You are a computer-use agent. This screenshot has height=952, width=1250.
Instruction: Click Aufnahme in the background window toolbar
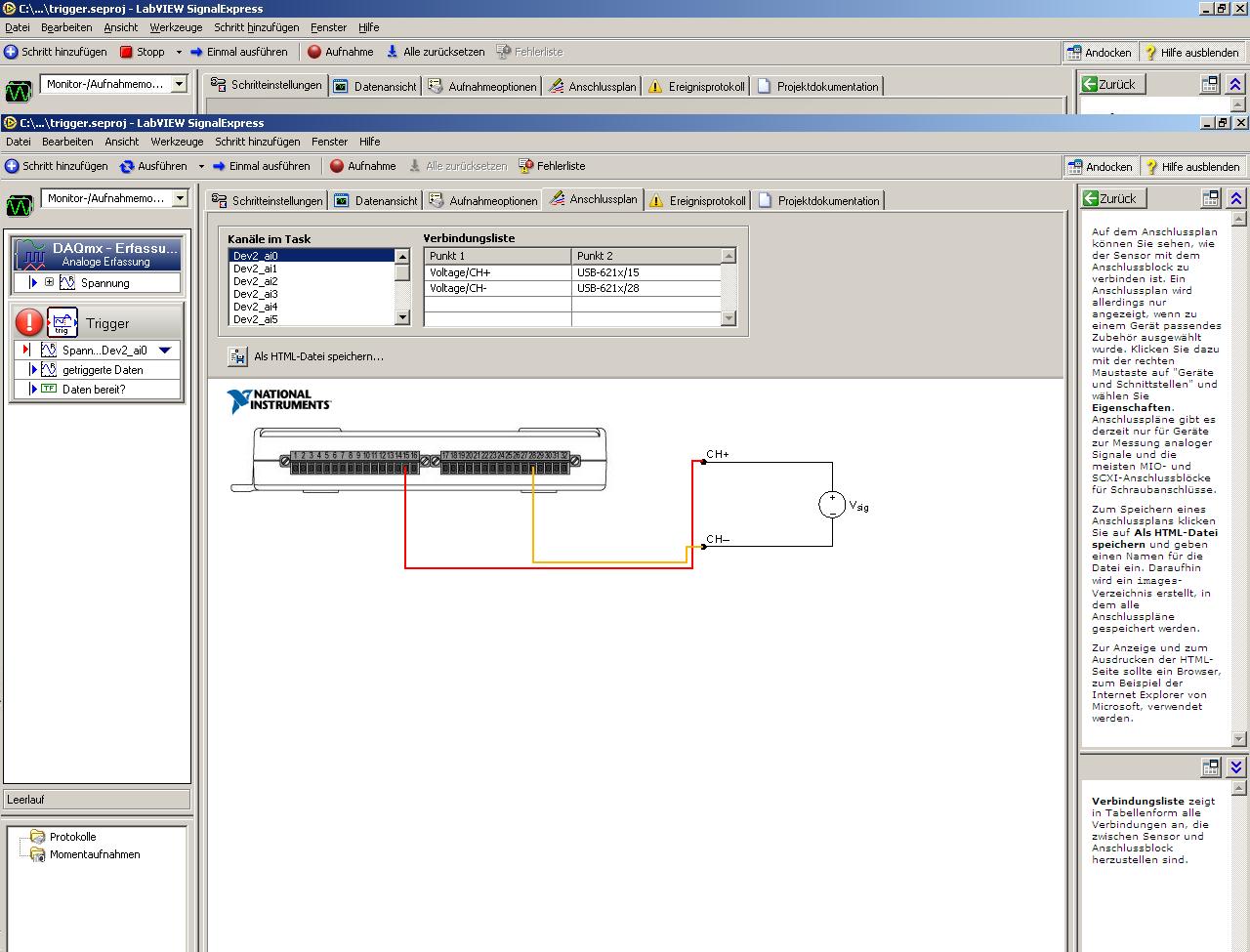(x=340, y=52)
